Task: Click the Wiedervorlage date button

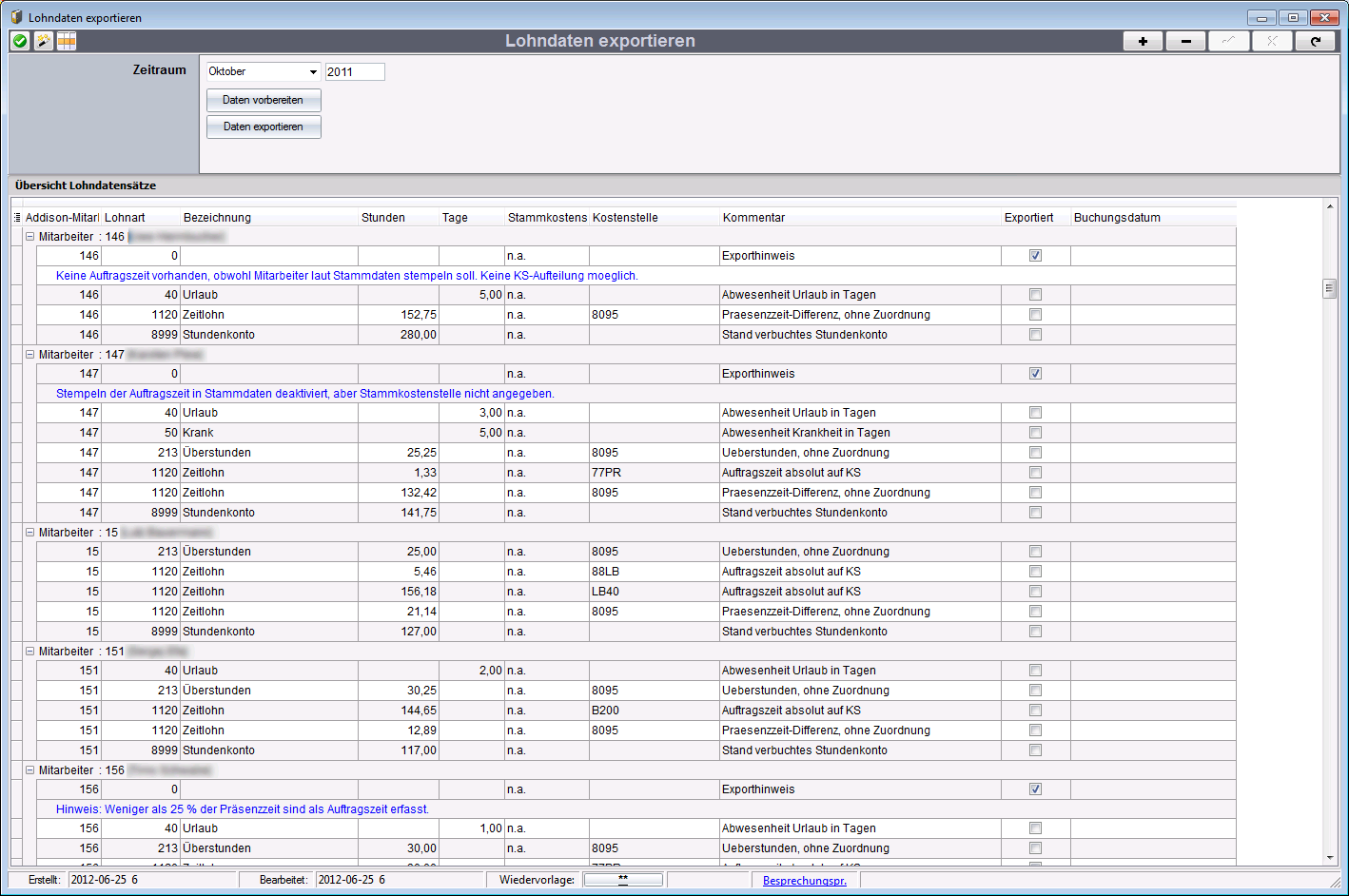Action: coord(623,880)
